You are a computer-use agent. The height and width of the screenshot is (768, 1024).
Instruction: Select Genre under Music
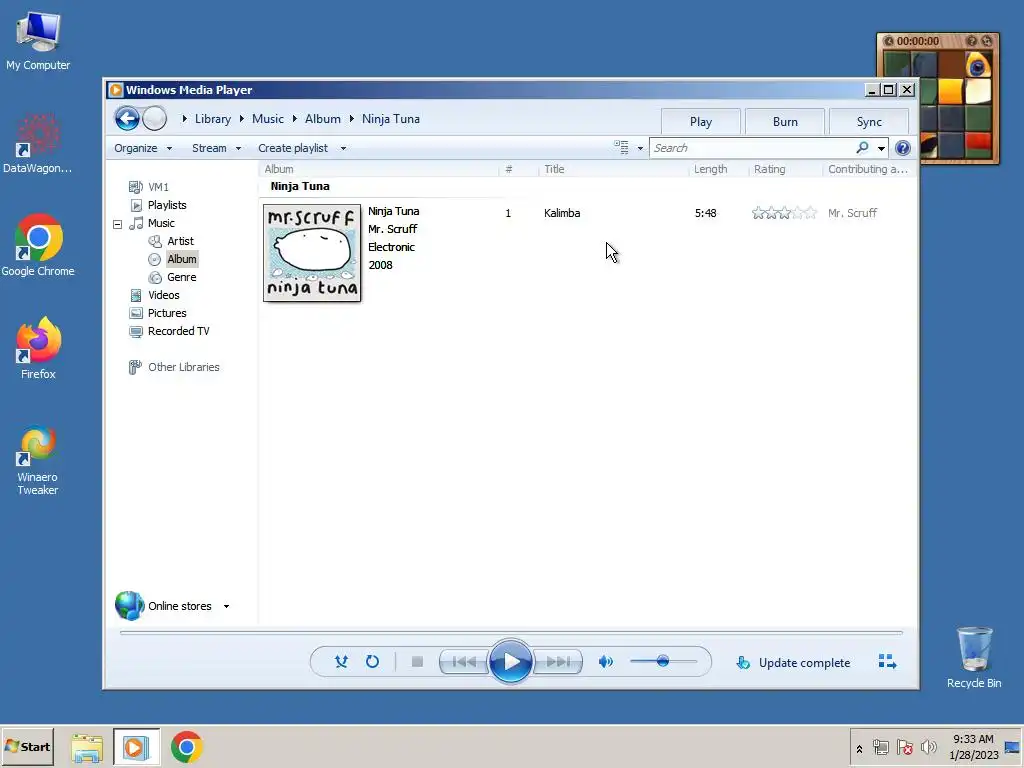(182, 277)
